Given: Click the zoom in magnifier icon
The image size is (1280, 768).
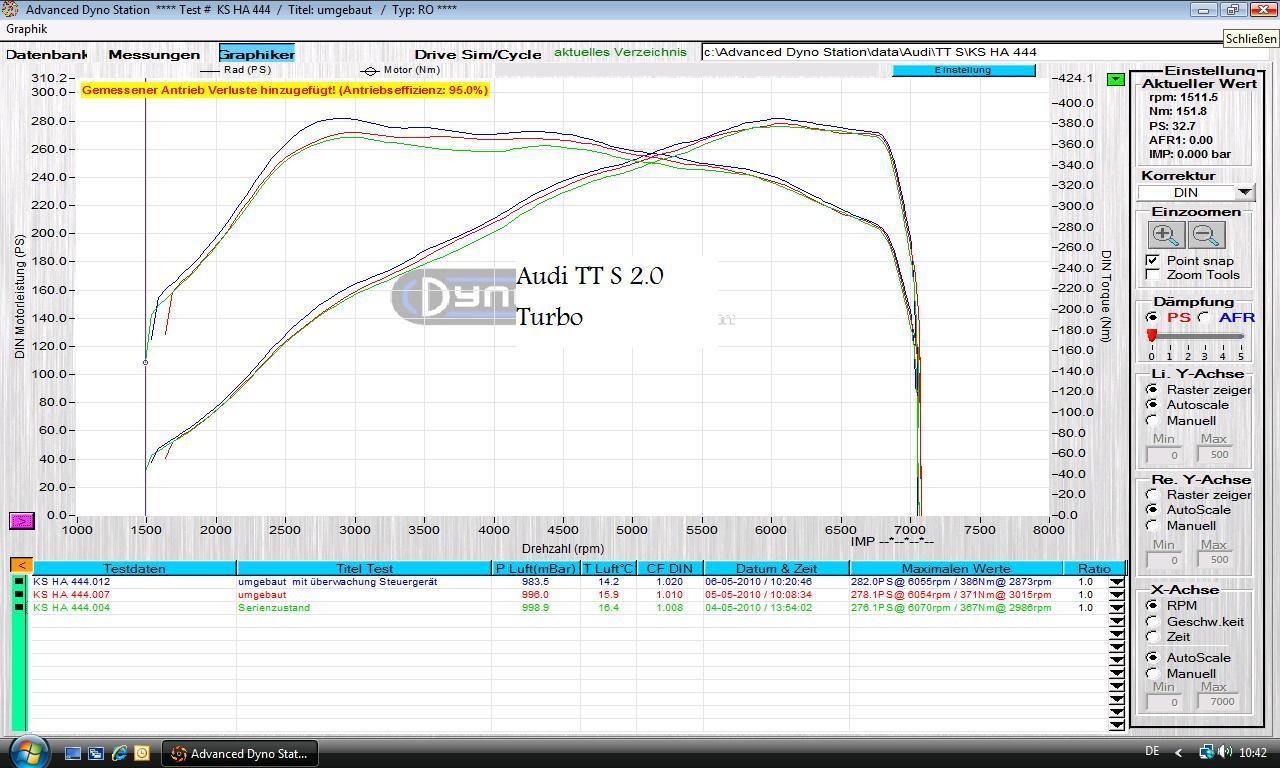Looking at the screenshot, I should [1165, 235].
